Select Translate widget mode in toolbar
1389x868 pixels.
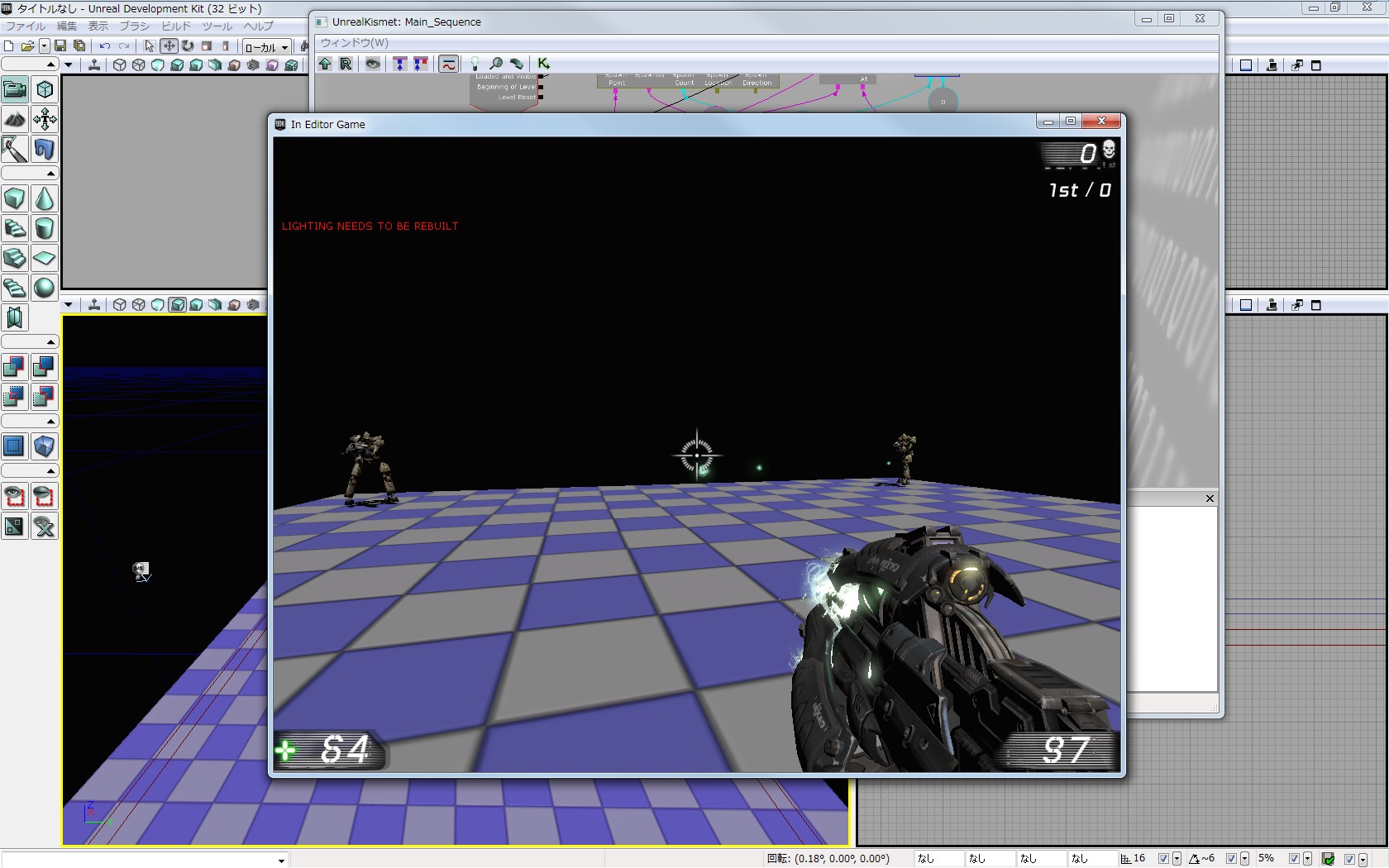(x=169, y=46)
